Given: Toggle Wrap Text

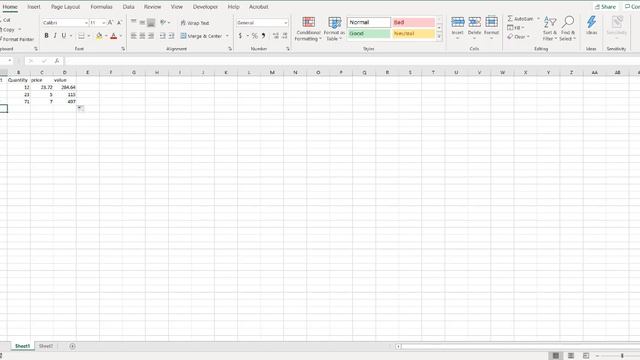Looking at the screenshot, I should tap(195, 23).
